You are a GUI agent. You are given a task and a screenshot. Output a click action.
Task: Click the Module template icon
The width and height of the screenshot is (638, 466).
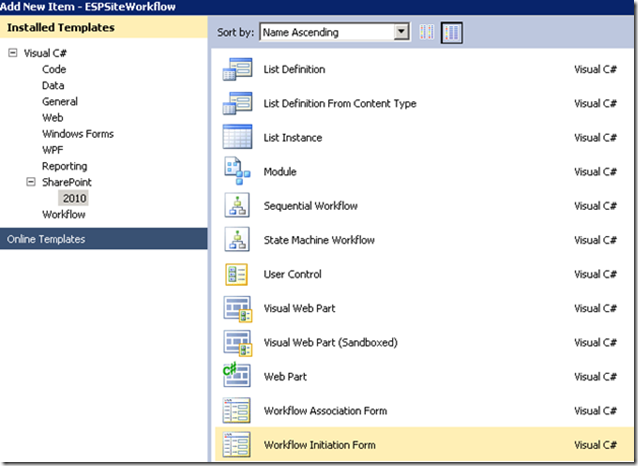point(237,171)
